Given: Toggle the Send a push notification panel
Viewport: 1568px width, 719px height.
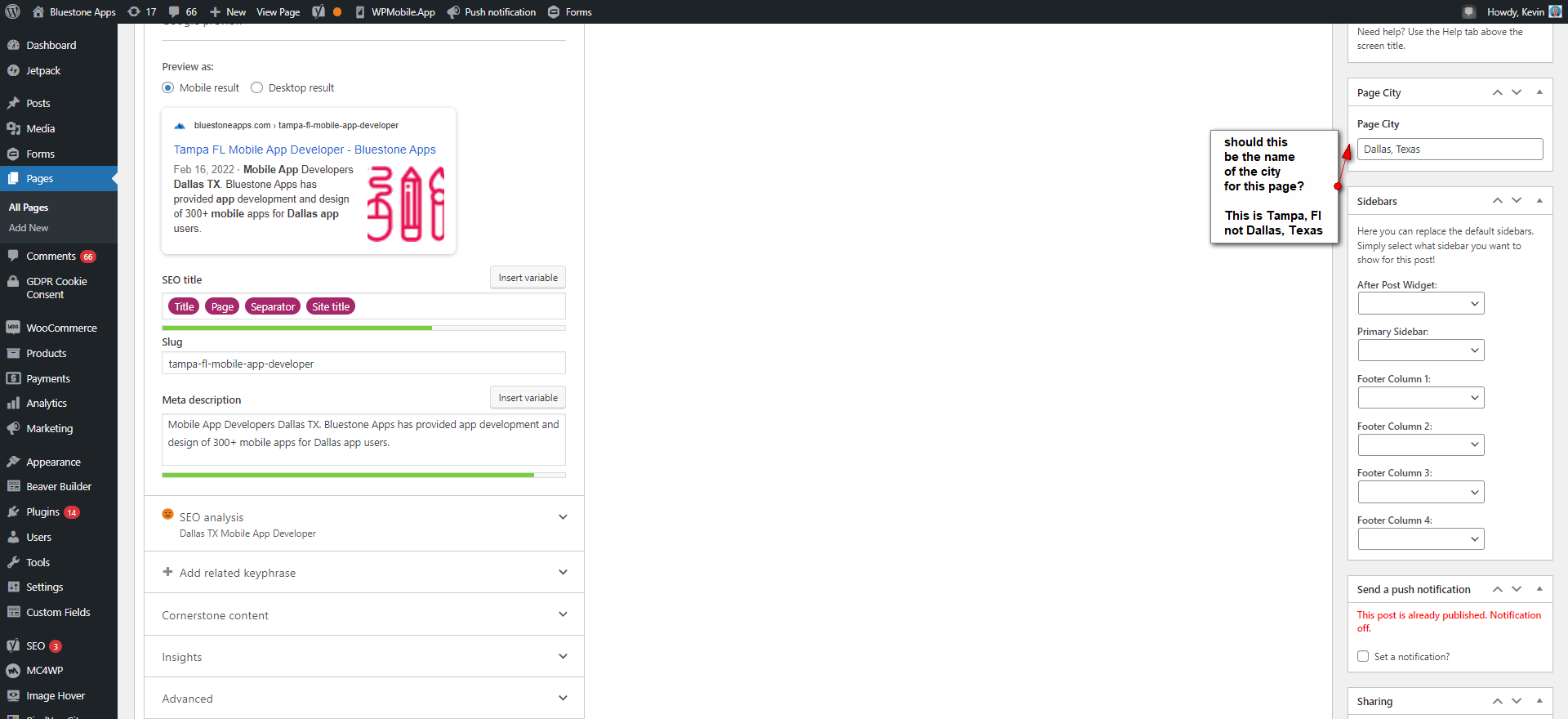Looking at the screenshot, I should 1539,589.
